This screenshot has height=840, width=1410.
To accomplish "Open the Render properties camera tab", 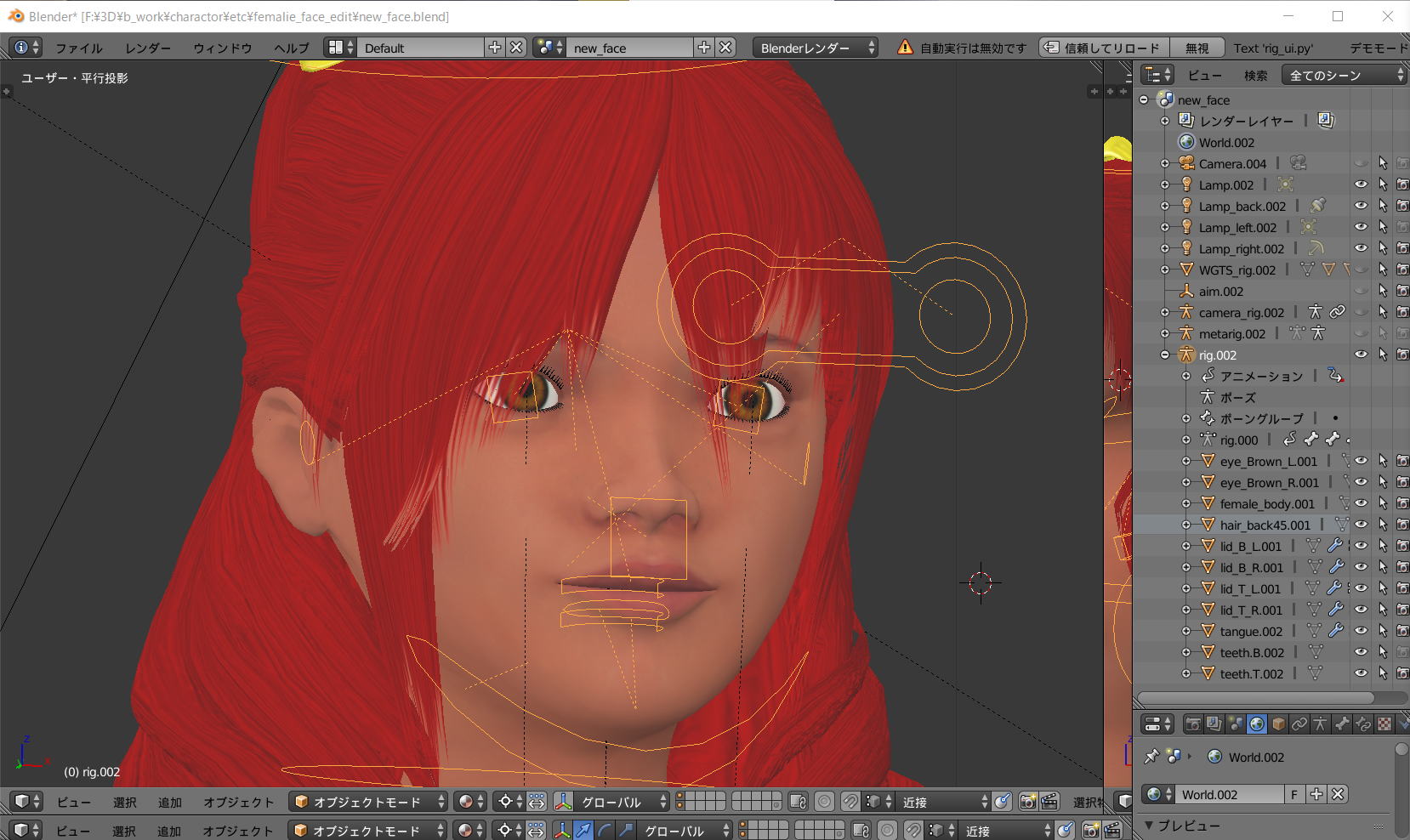I will click(x=1193, y=724).
